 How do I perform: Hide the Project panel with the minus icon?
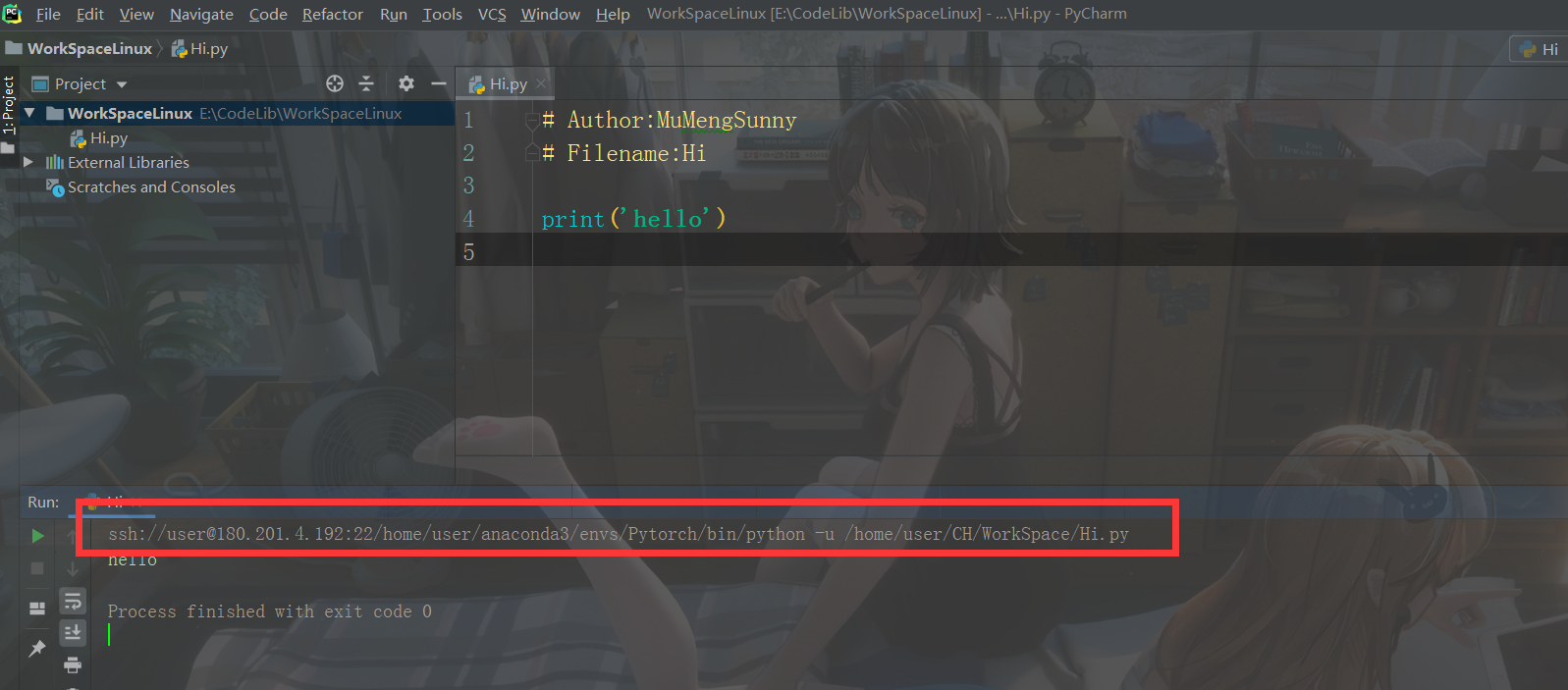pos(439,83)
